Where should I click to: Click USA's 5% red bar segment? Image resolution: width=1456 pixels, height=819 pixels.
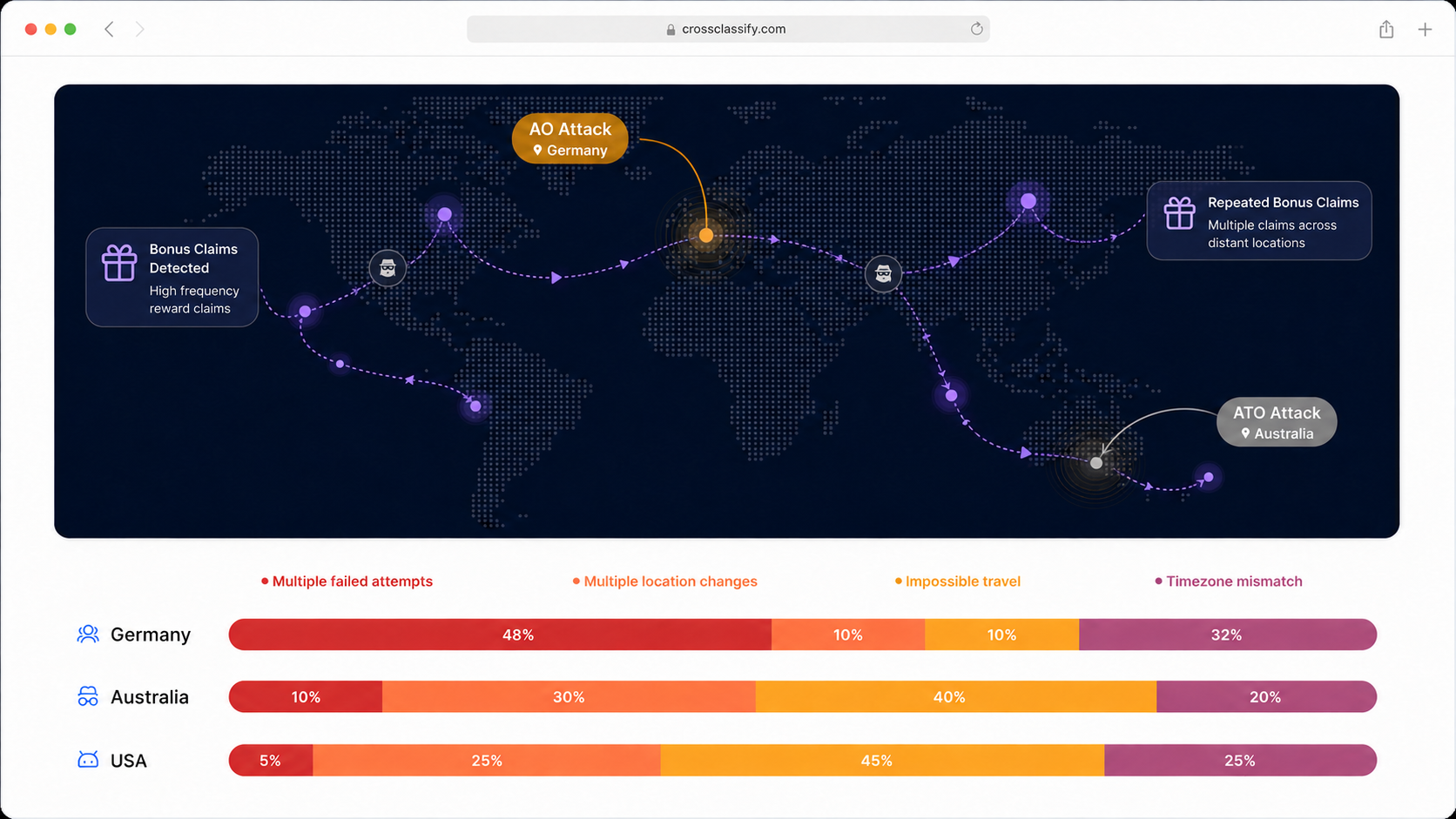(271, 760)
